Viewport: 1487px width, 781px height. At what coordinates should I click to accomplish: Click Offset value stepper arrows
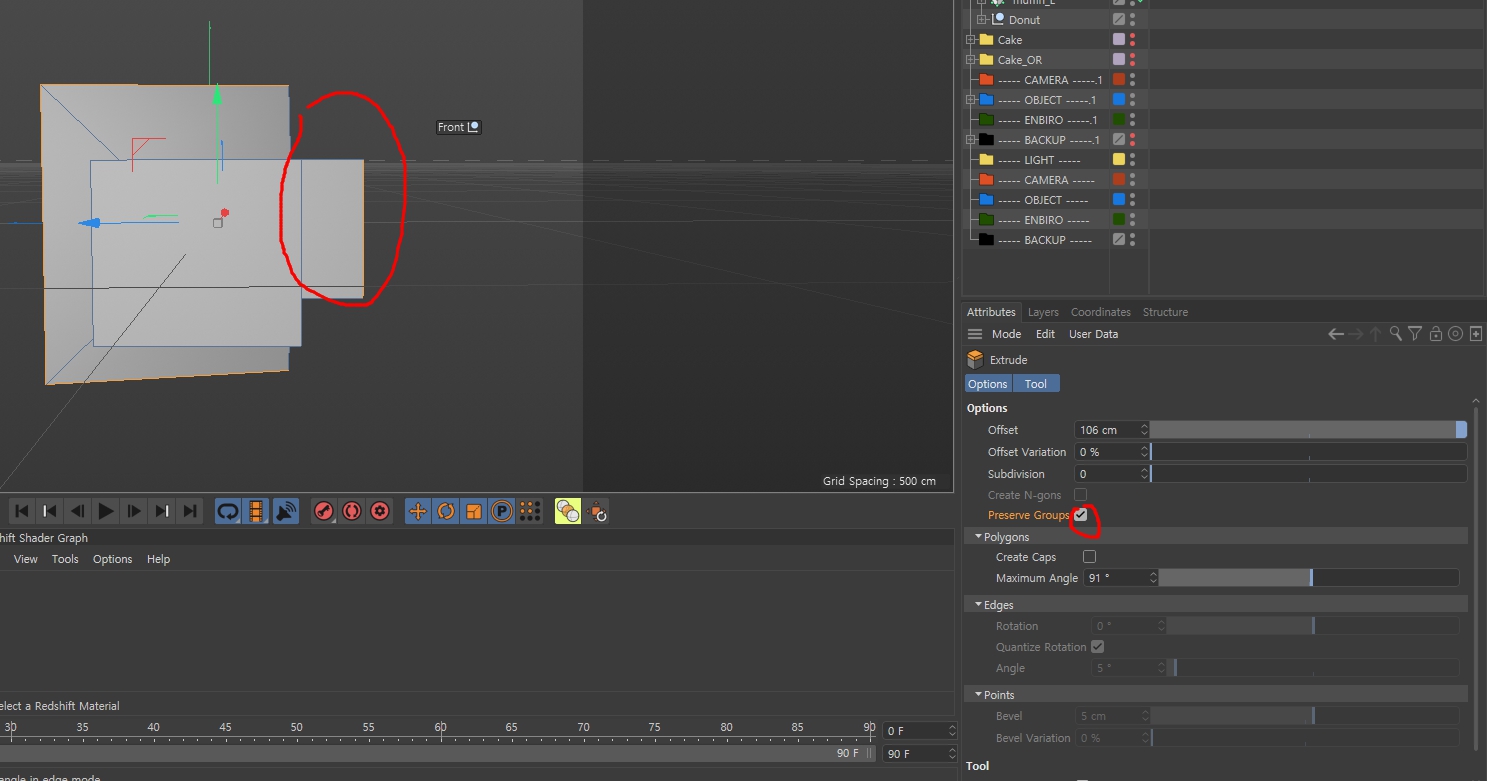pyautogui.click(x=1144, y=430)
